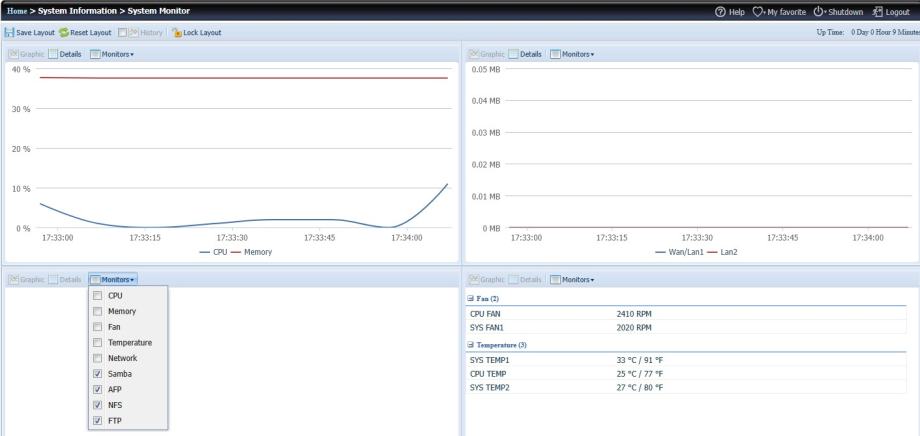Image resolution: width=920 pixels, height=436 pixels.
Task: Select Network in the Monitors menu
Action: [x=122, y=358]
